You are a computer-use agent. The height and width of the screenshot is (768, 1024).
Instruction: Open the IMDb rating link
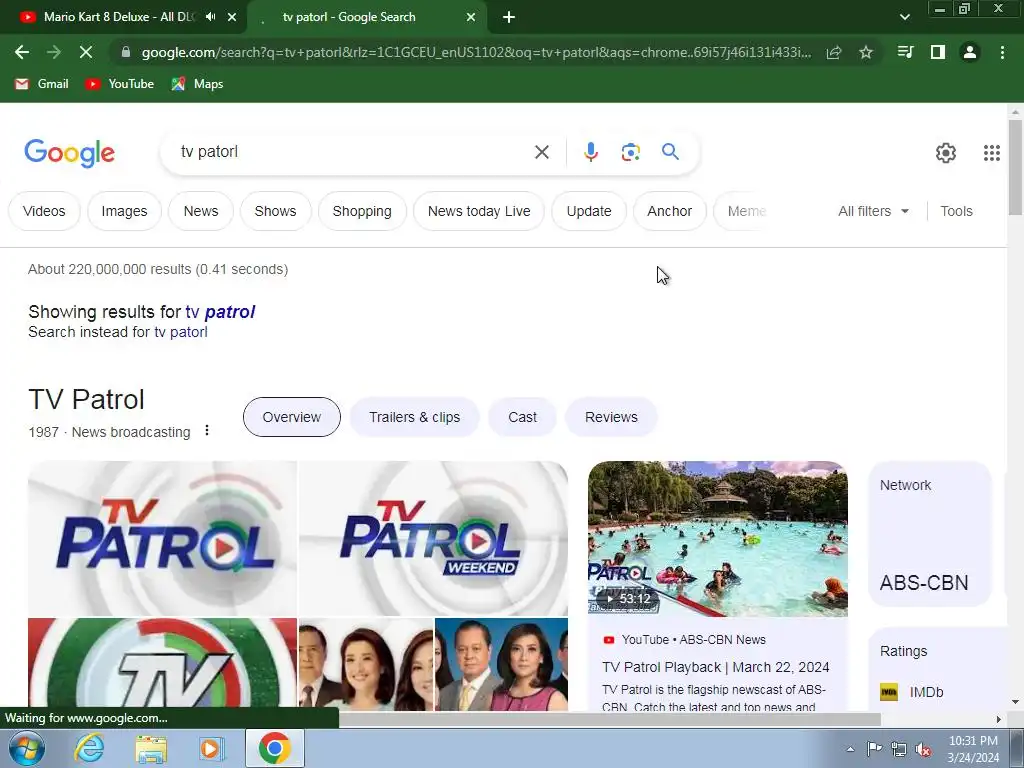pyautogui.click(x=912, y=692)
